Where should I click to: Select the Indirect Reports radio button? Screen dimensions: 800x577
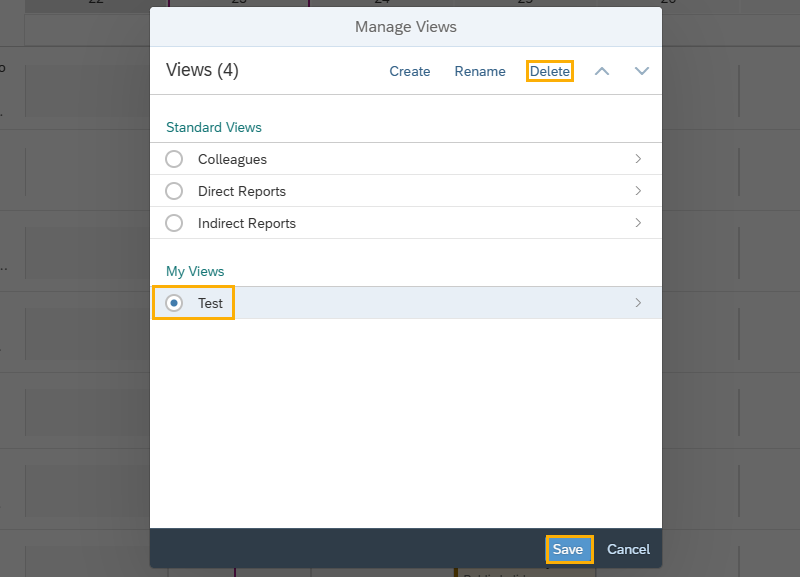point(174,223)
